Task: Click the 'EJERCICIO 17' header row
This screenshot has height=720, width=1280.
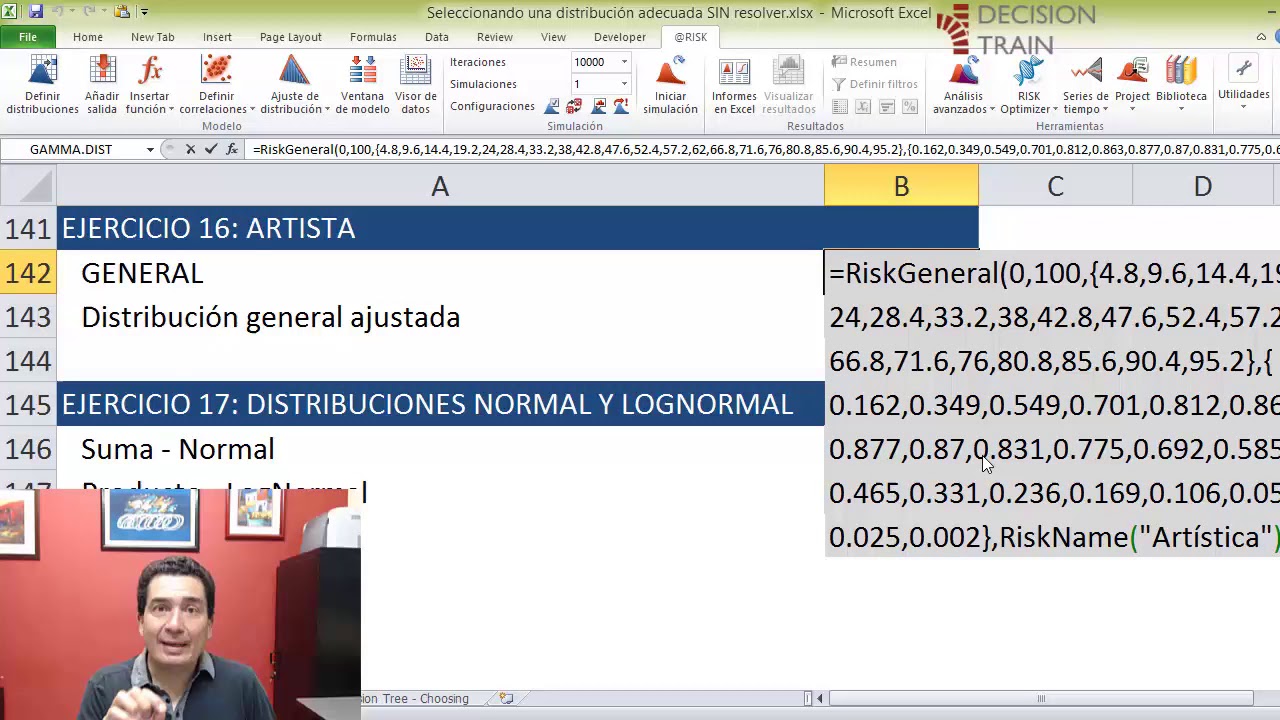Action: (440, 404)
